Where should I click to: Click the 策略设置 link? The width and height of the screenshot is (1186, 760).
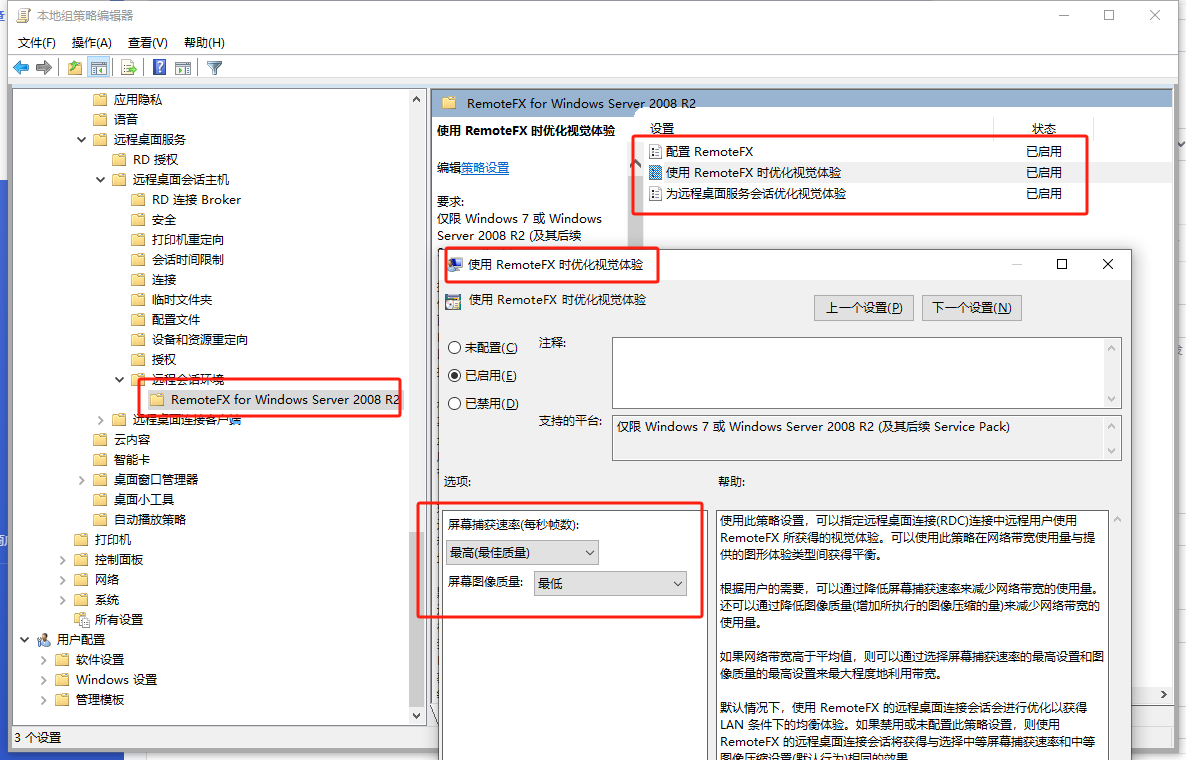coord(485,168)
